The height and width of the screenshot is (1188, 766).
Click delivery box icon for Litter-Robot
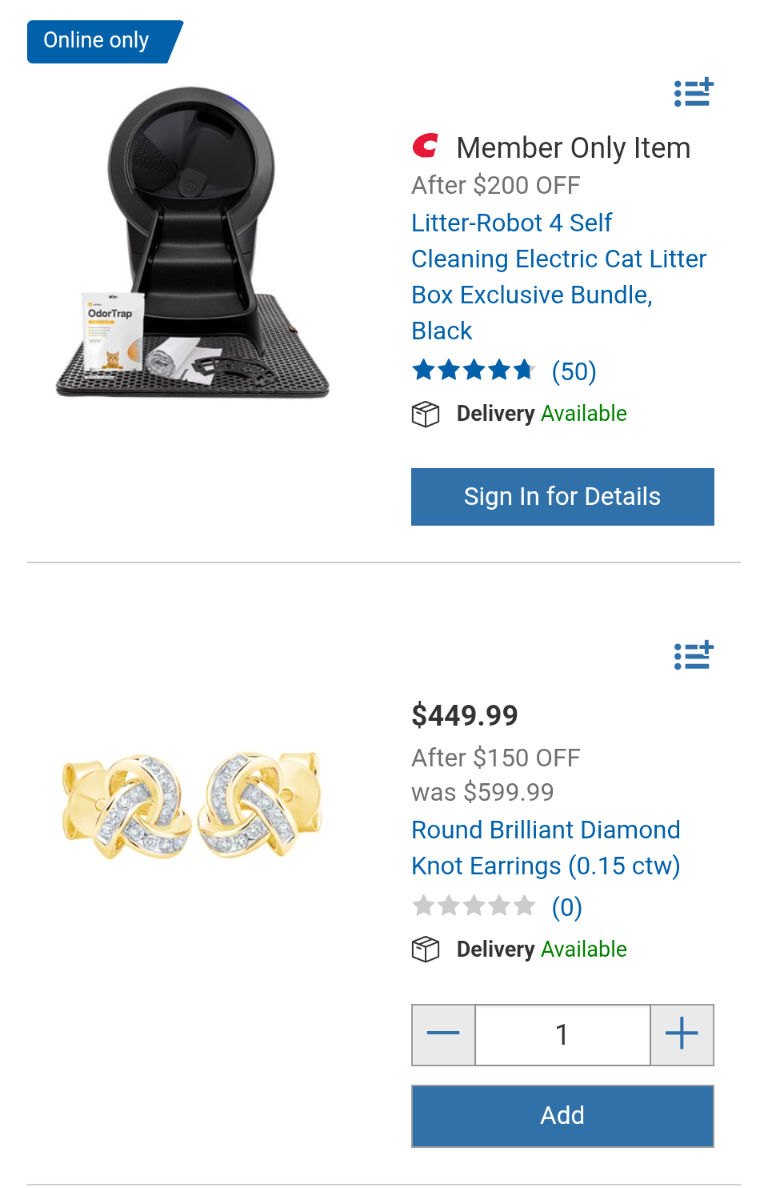click(x=426, y=414)
